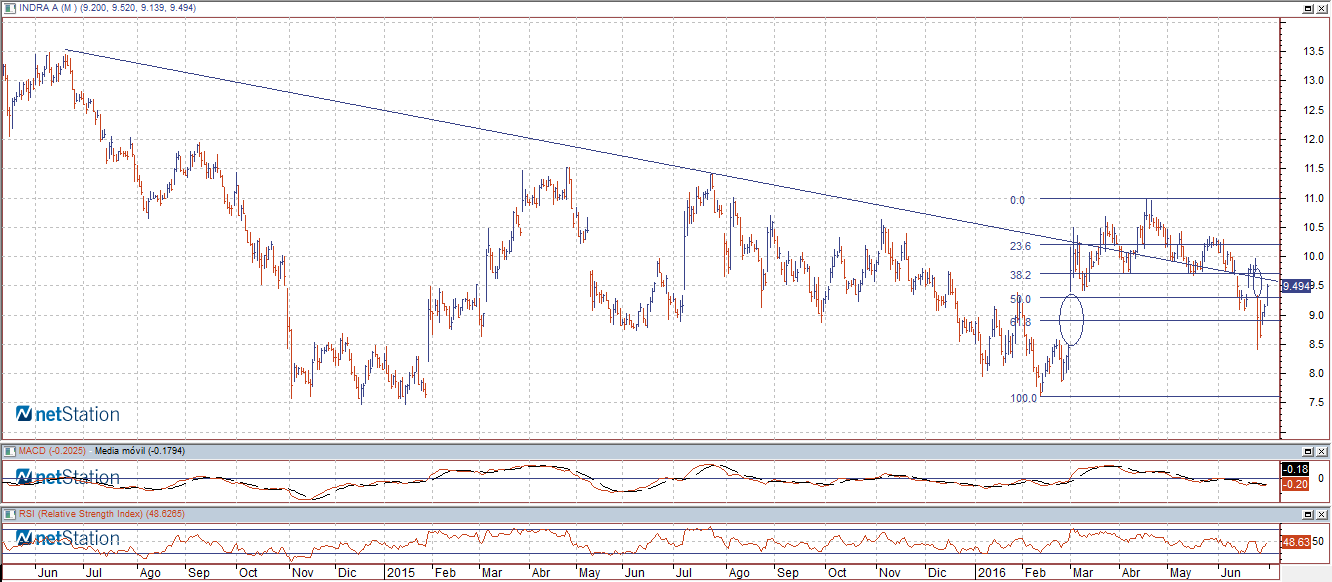
Task: Click the Fibonacci 38.2 level label
Action: pos(1020,274)
